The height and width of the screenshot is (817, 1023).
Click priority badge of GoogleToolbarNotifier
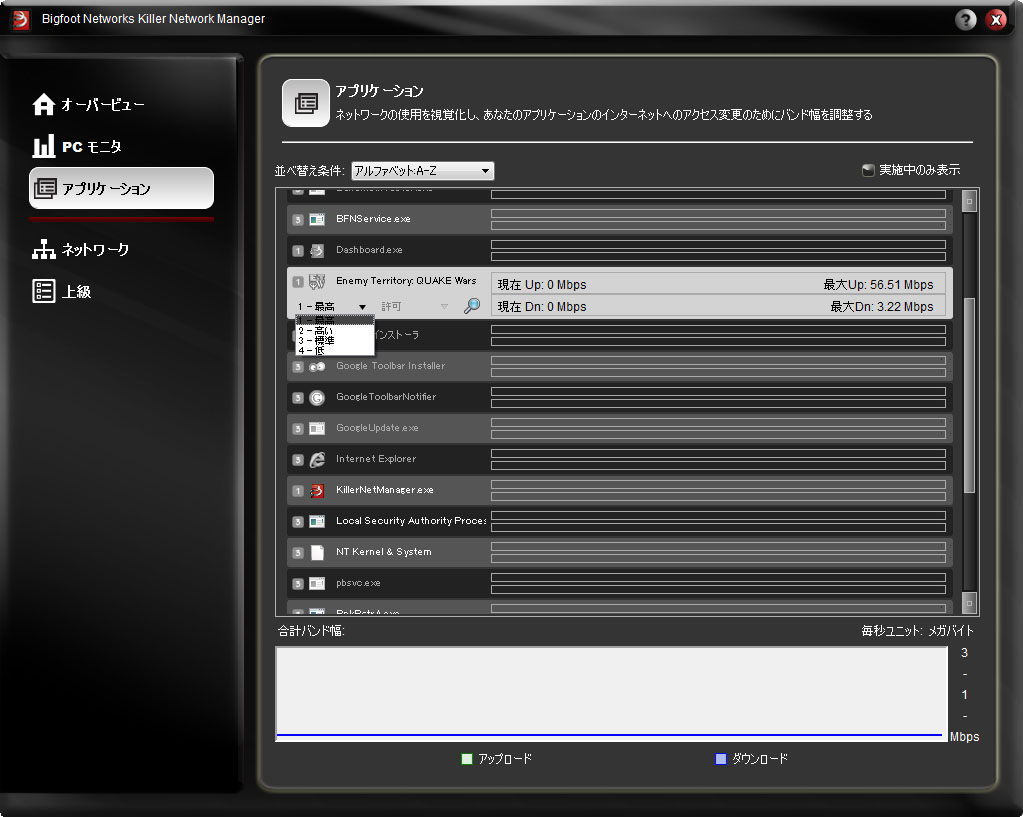pyautogui.click(x=298, y=397)
